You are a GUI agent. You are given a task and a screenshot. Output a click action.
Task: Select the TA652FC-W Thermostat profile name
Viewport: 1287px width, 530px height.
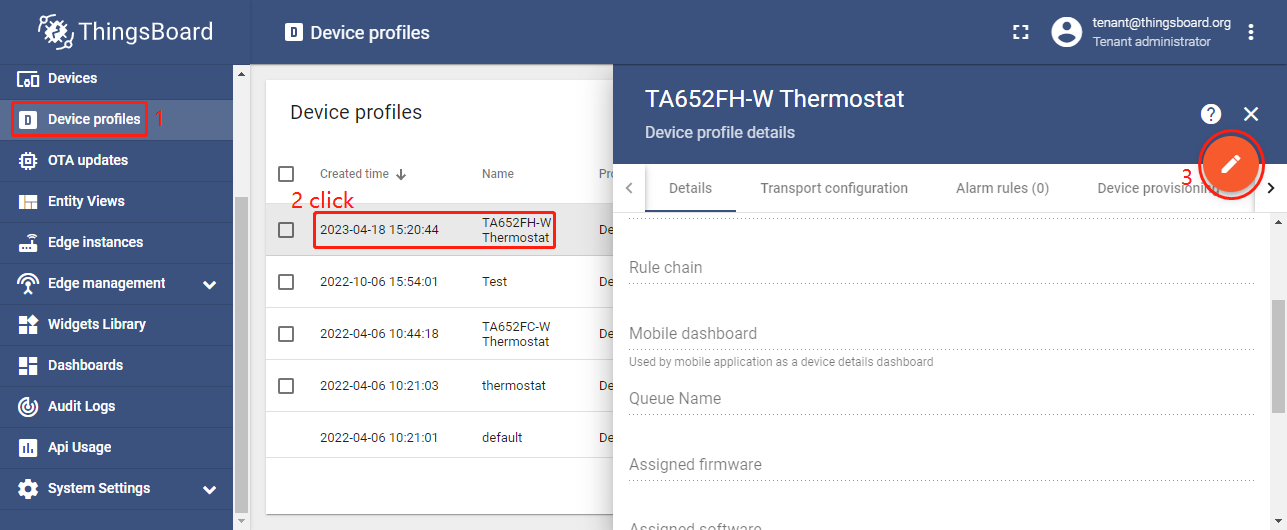516,334
